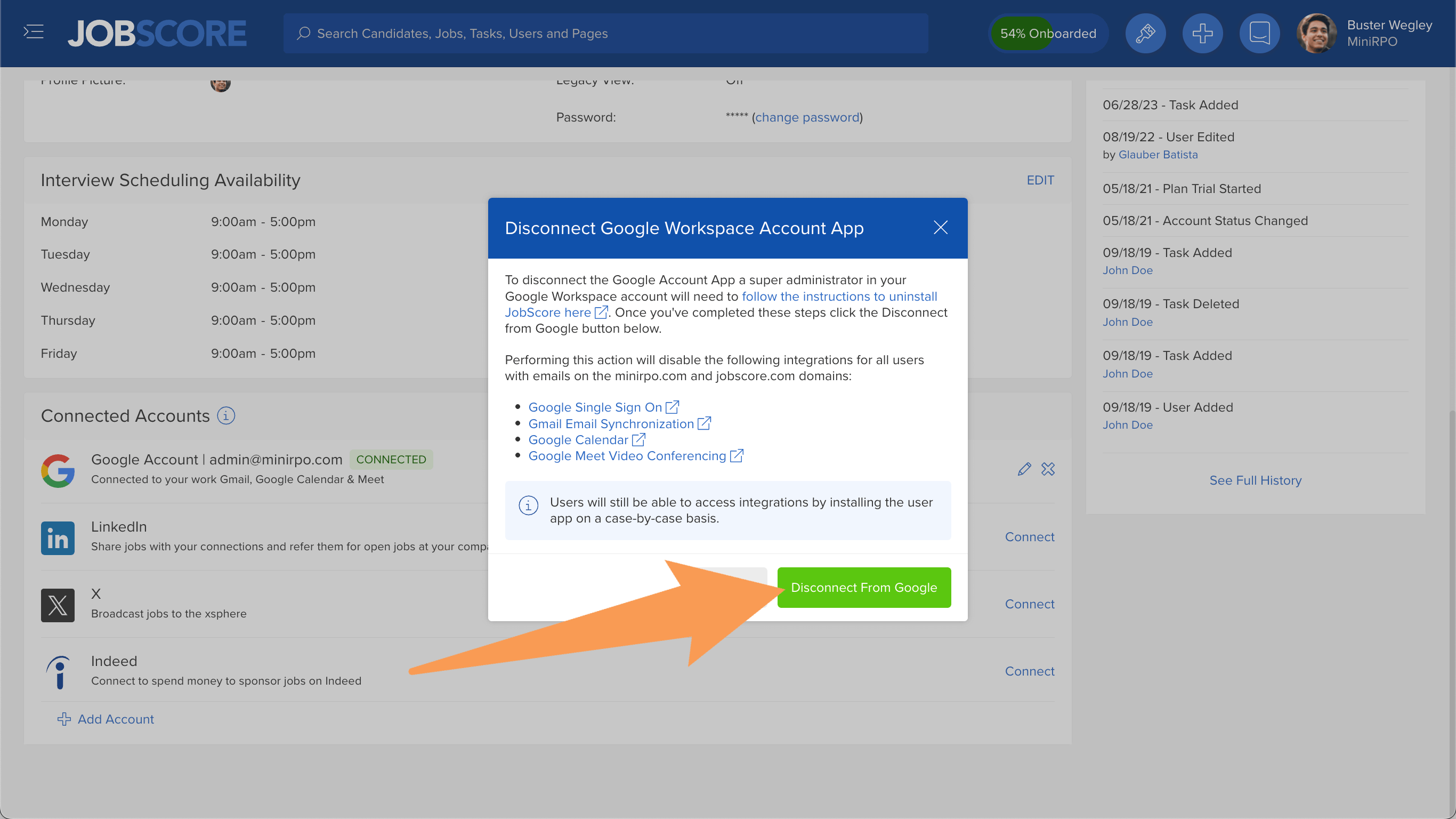This screenshot has width=1456, height=819.
Task: Click the info icon in dialog notice
Action: click(x=528, y=505)
